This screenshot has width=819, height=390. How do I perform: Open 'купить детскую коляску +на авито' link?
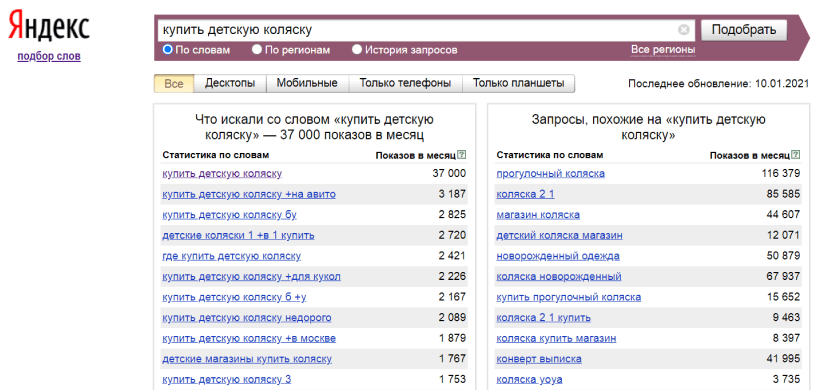(x=249, y=194)
